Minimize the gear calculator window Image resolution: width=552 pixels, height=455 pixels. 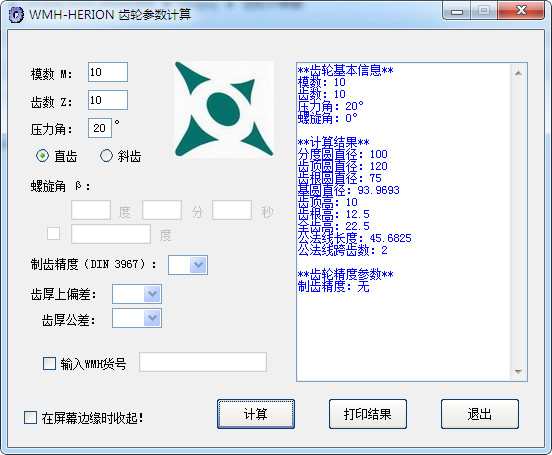(457, 11)
